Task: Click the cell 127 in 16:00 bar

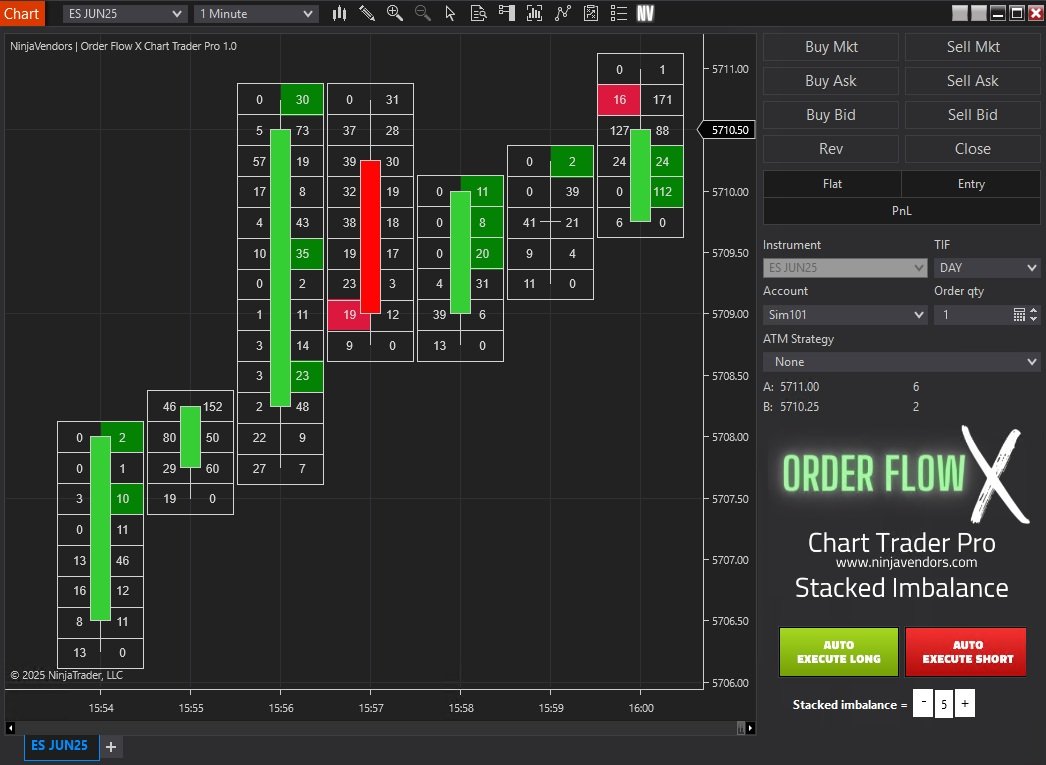Action: tap(619, 130)
